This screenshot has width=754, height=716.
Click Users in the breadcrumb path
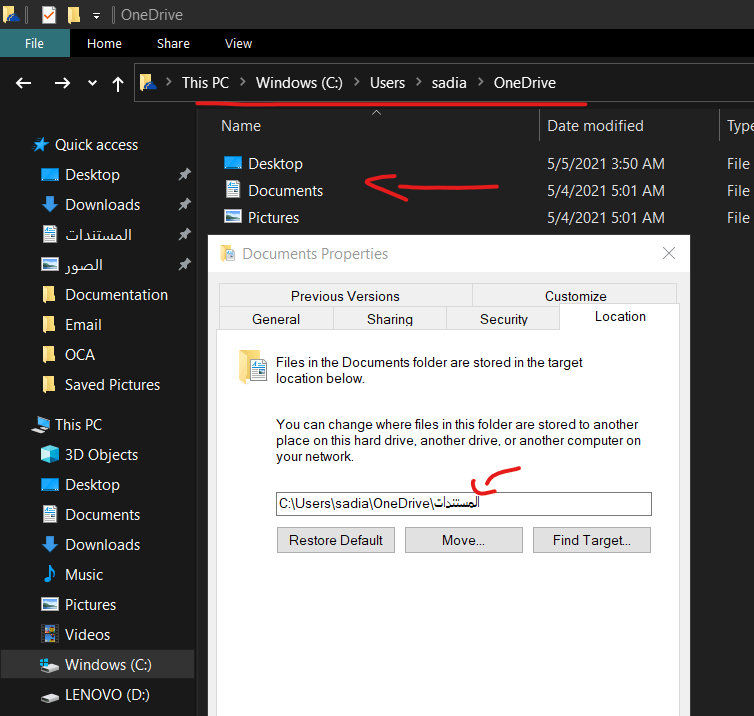point(387,83)
